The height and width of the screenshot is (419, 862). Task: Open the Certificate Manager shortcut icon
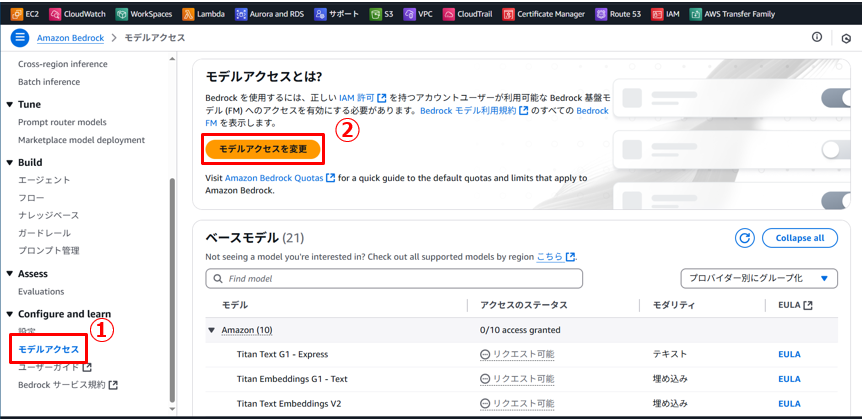click(x=509, y=14)
